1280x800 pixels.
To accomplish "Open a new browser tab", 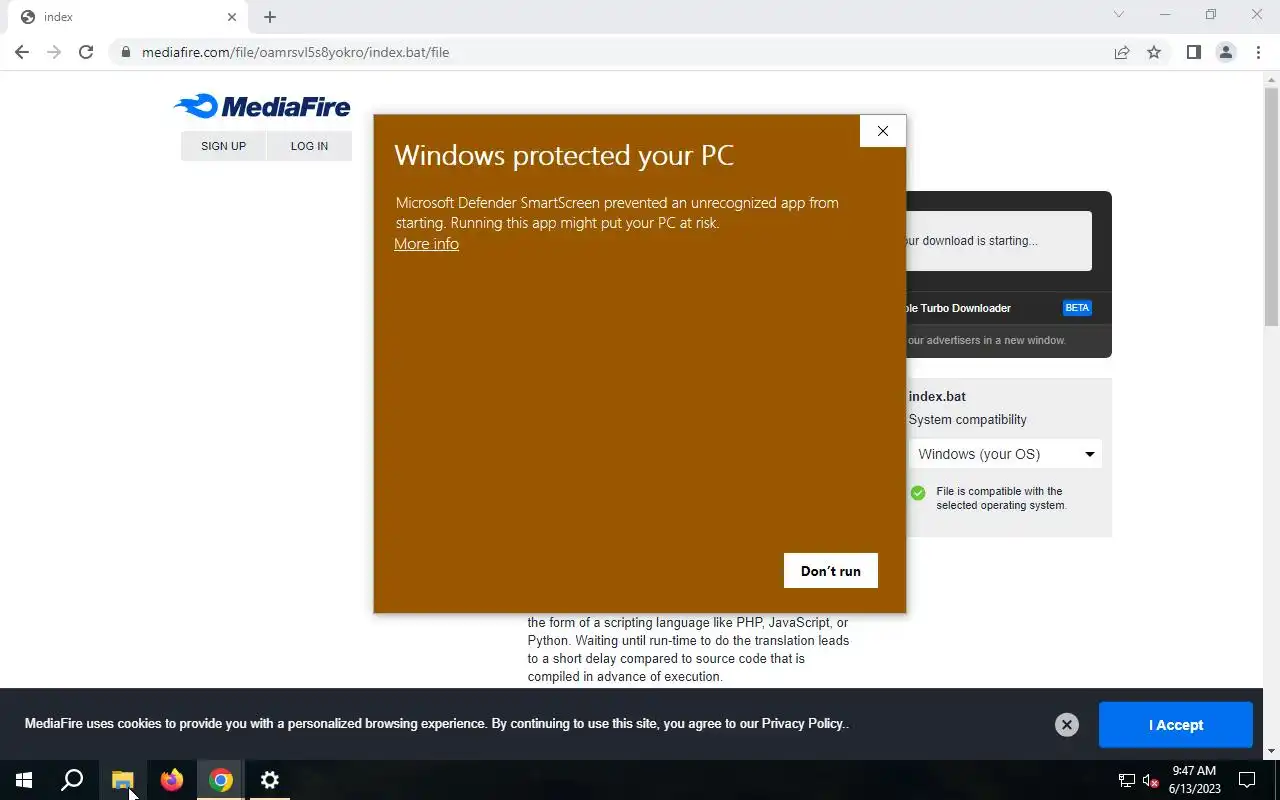I will [x=270, y=17].
